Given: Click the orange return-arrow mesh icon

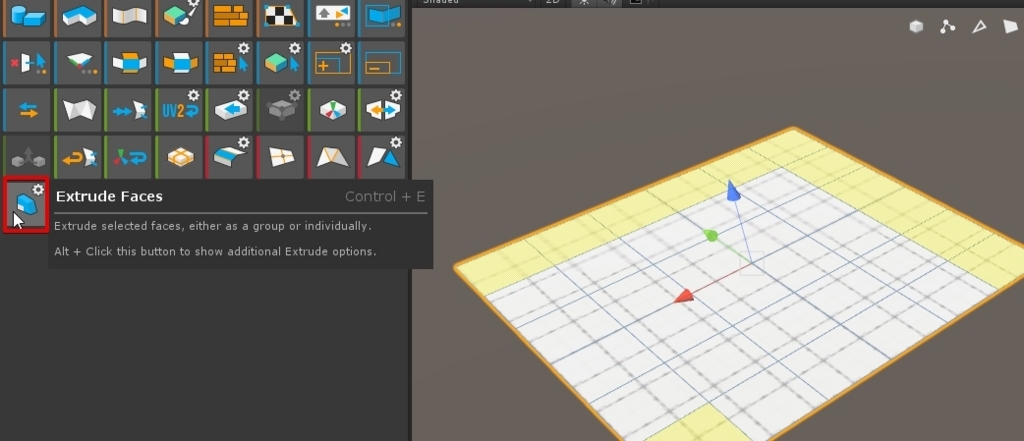Looking at the screenshot, I should [x=78, y=157].
